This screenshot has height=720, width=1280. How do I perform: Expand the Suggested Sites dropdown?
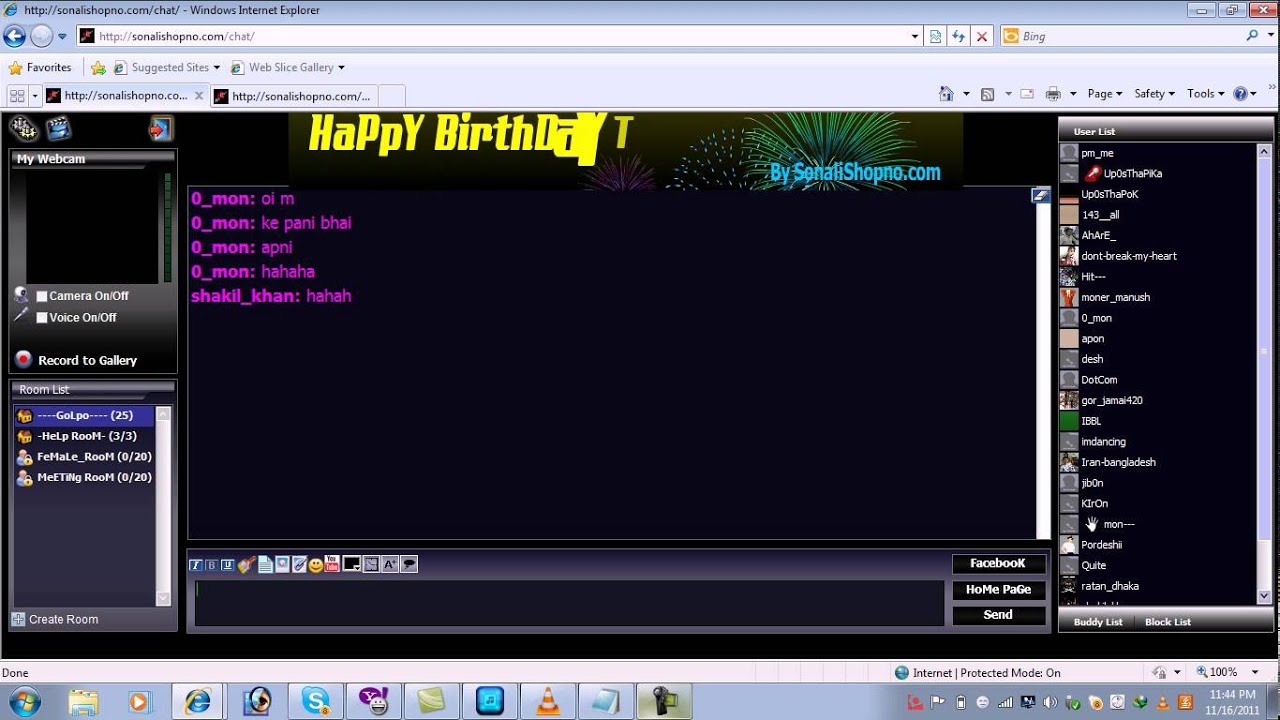[x=217, y=68]
